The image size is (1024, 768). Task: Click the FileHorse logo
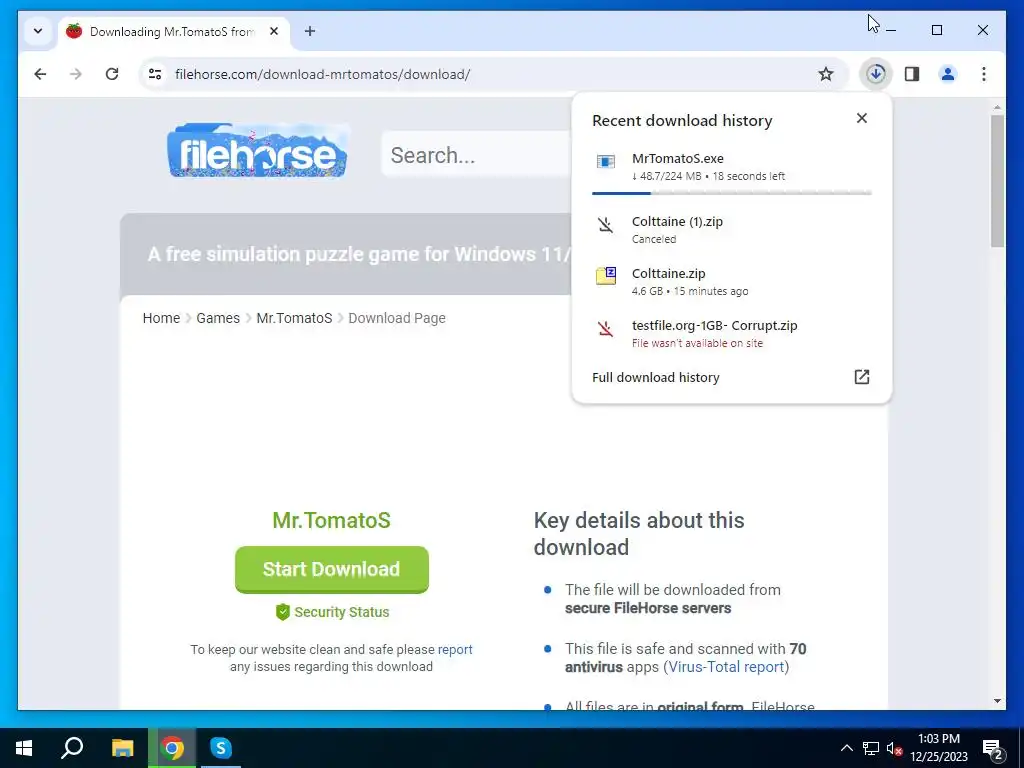257,151
